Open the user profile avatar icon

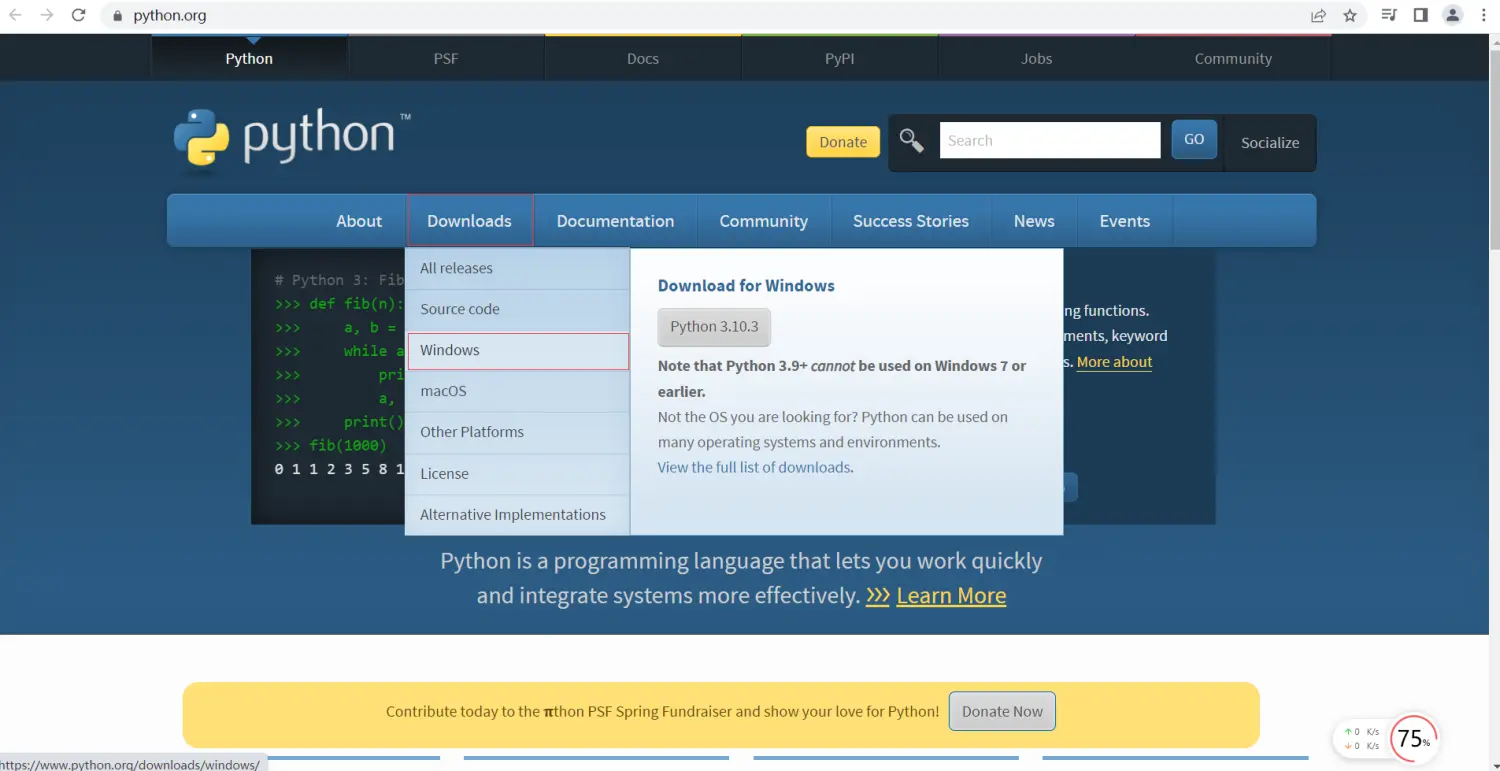1453,15
